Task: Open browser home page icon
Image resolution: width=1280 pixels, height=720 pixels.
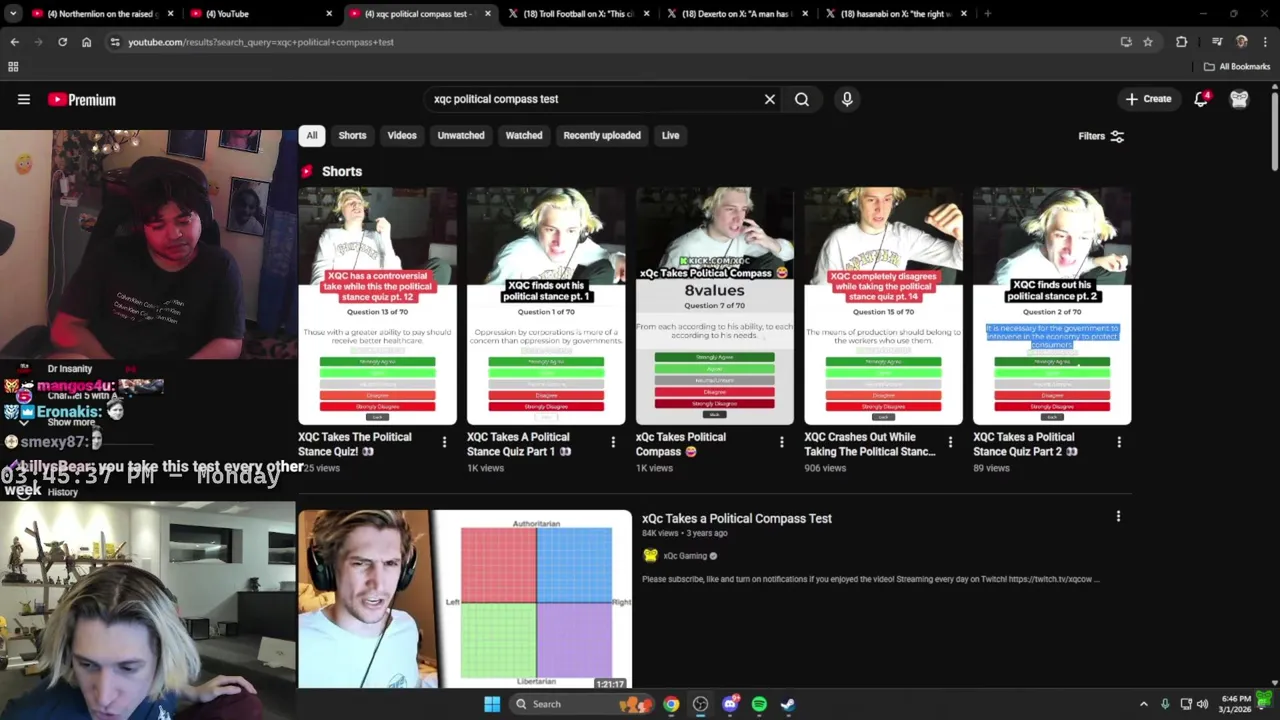Action: (x=86, y=42)
